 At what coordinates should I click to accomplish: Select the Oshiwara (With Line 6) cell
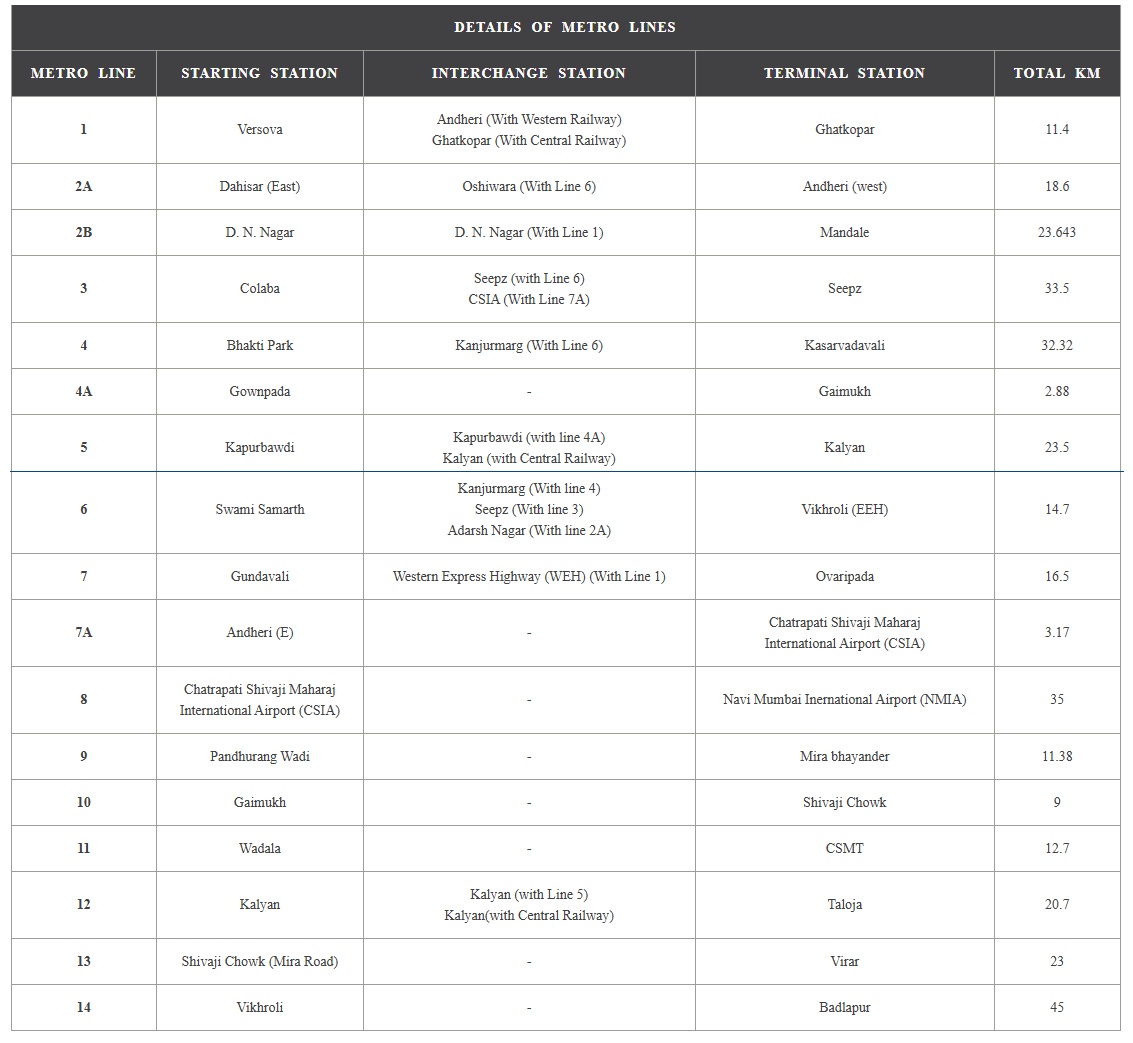528,186
